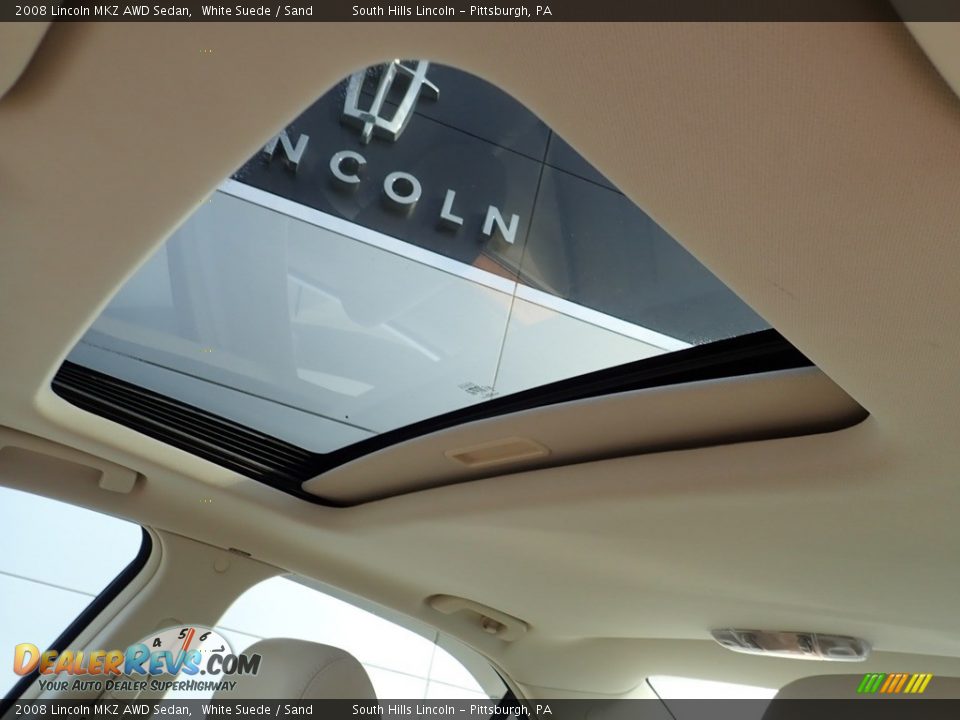Toggle the front sunroof switch panel
The height and width of the screenshot is (720, 960).
[x=495, y=453]
